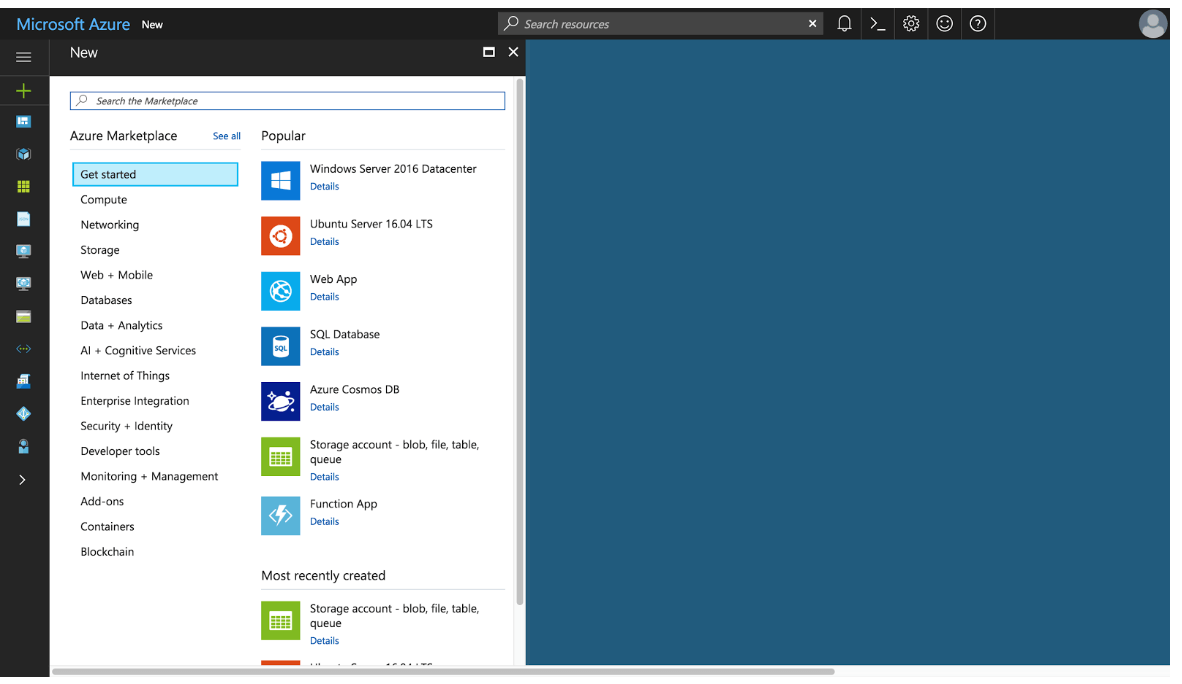Open the cube Resource groups sidebar icon
Image resolution: width=1182 pixels, height=684 pixels.
(x=23, y=154)
